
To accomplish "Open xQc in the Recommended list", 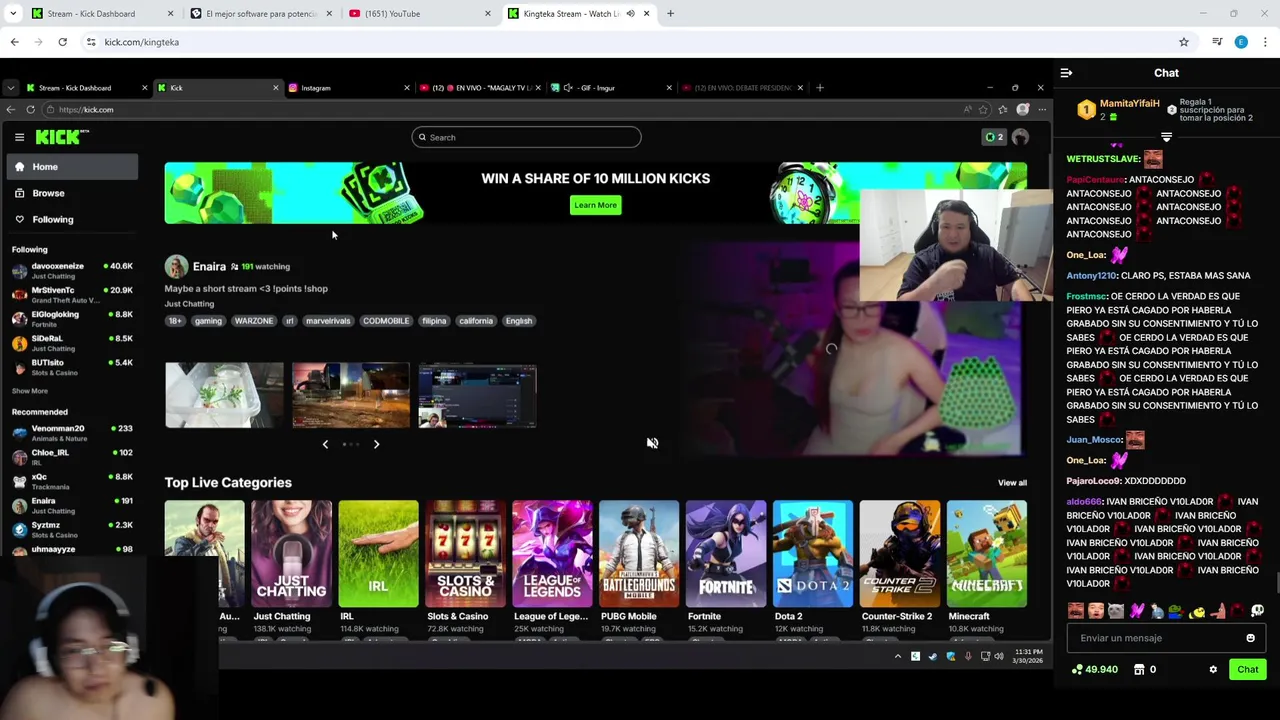I will click(x=72, y=481).
